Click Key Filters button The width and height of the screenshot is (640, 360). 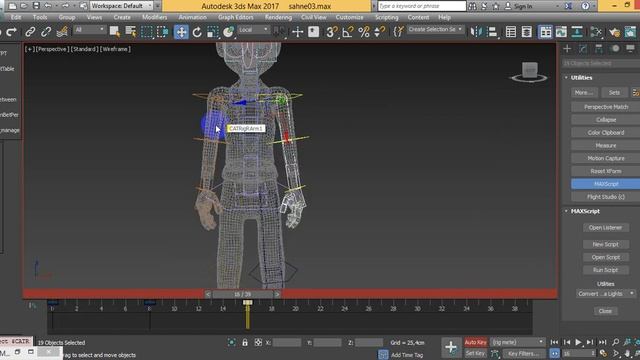[x=524, y=353]
